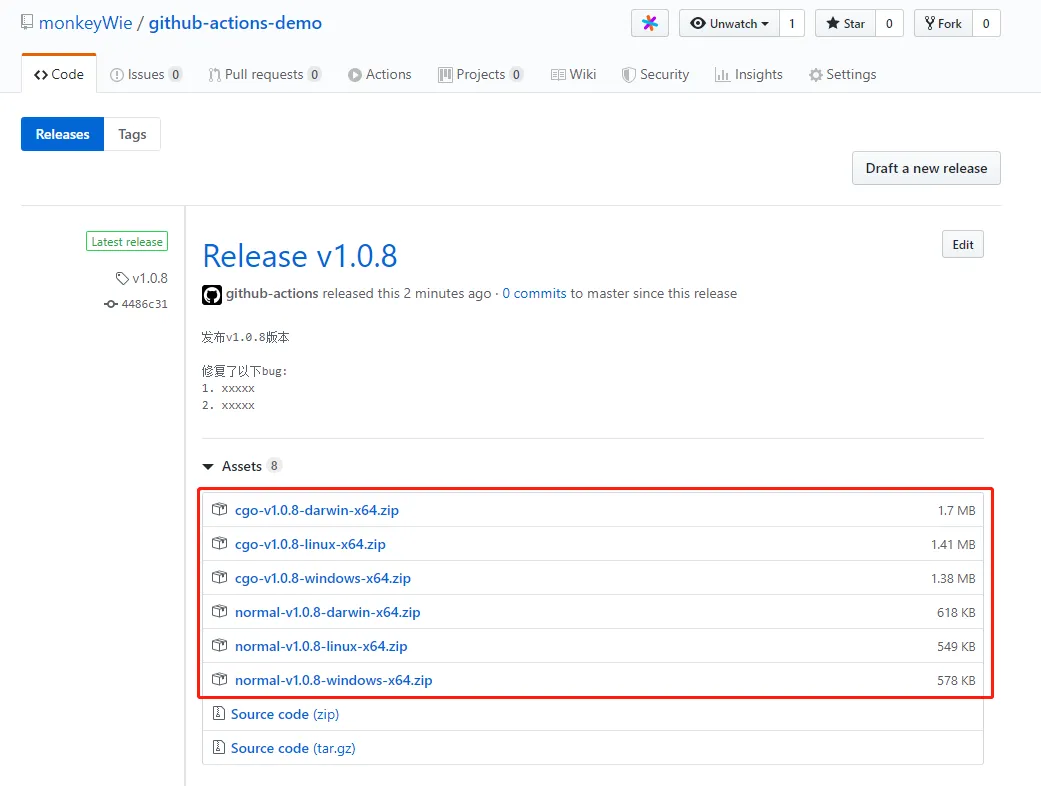Open the 0 commits link
Screen dimensions: 1041x786
(x=534, y=294)
